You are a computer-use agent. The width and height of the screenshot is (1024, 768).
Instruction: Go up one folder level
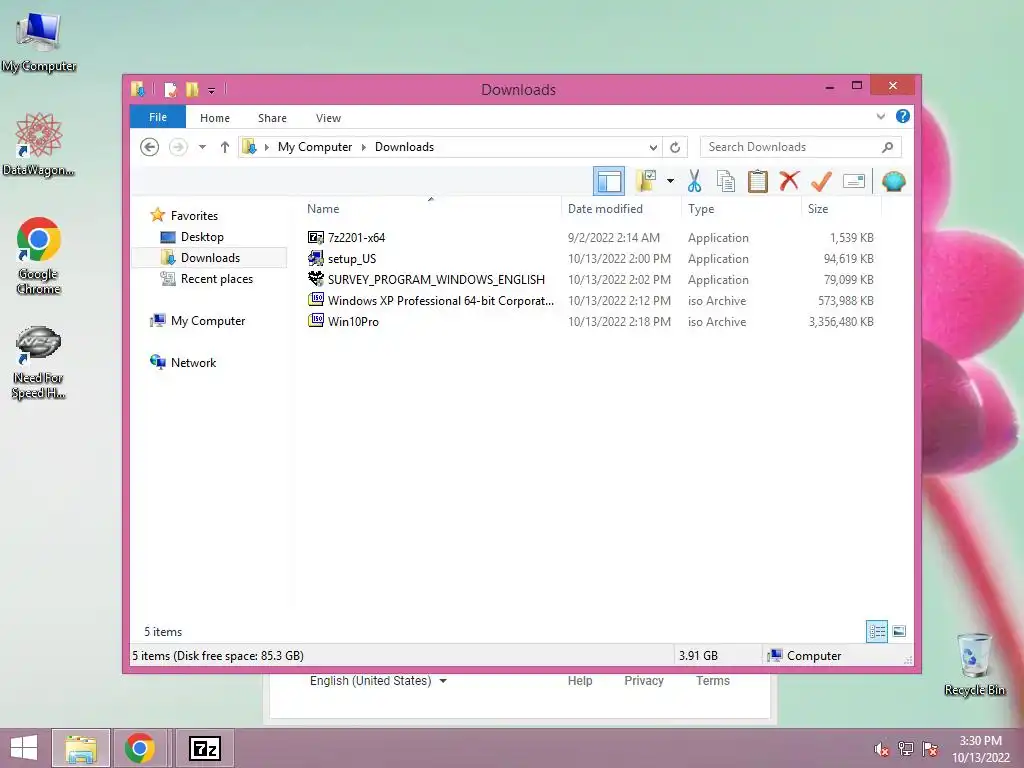(225, 147)
